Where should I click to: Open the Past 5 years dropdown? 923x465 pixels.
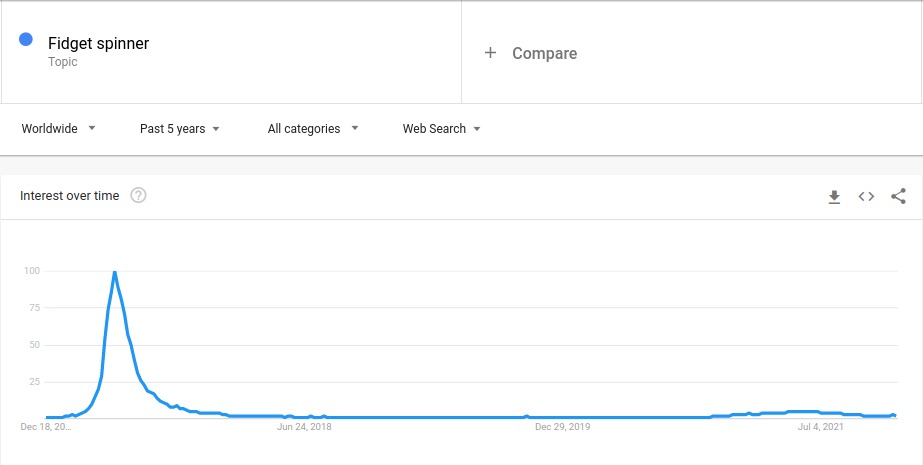coord(180,128)
